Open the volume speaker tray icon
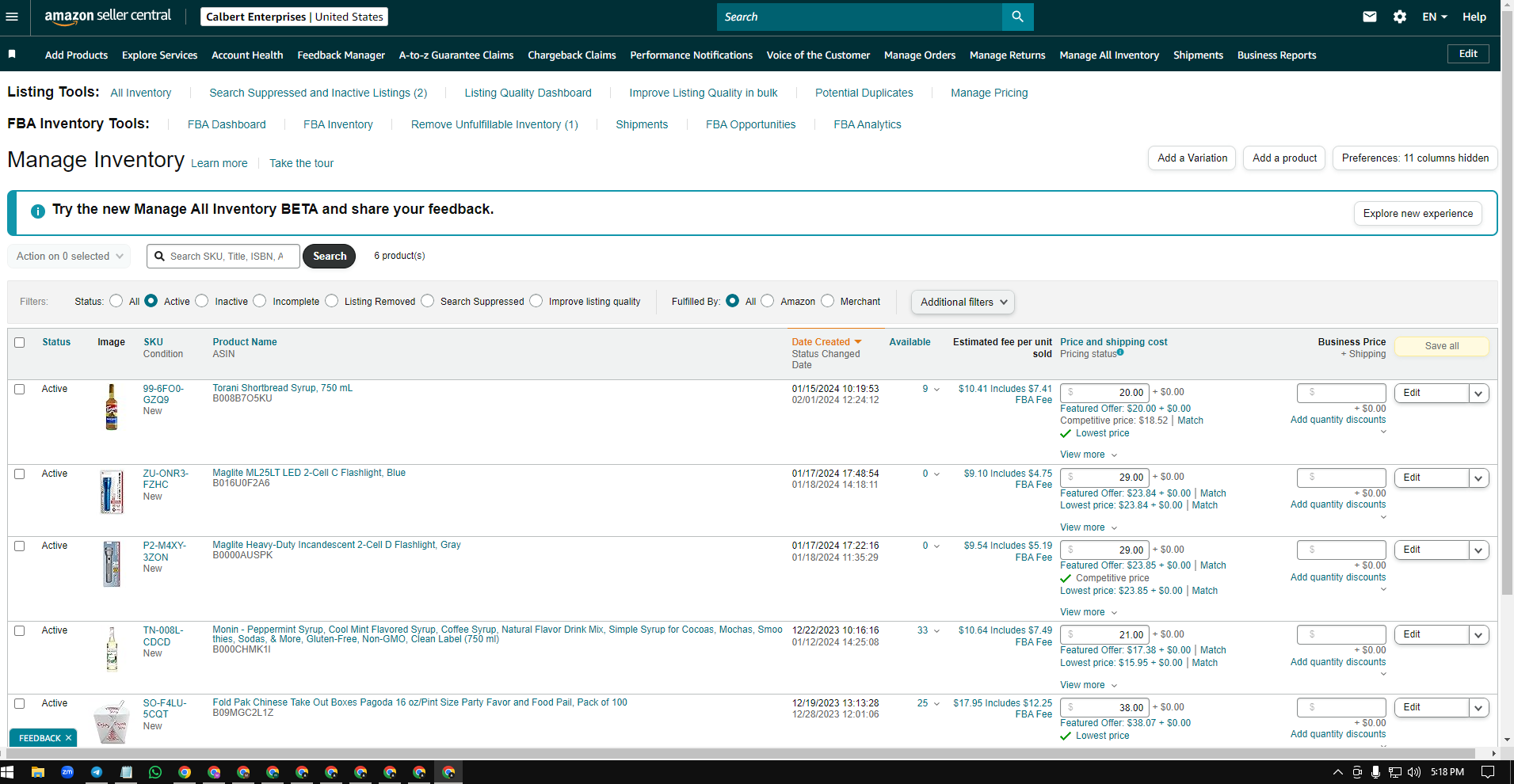 pos(1414,772)
